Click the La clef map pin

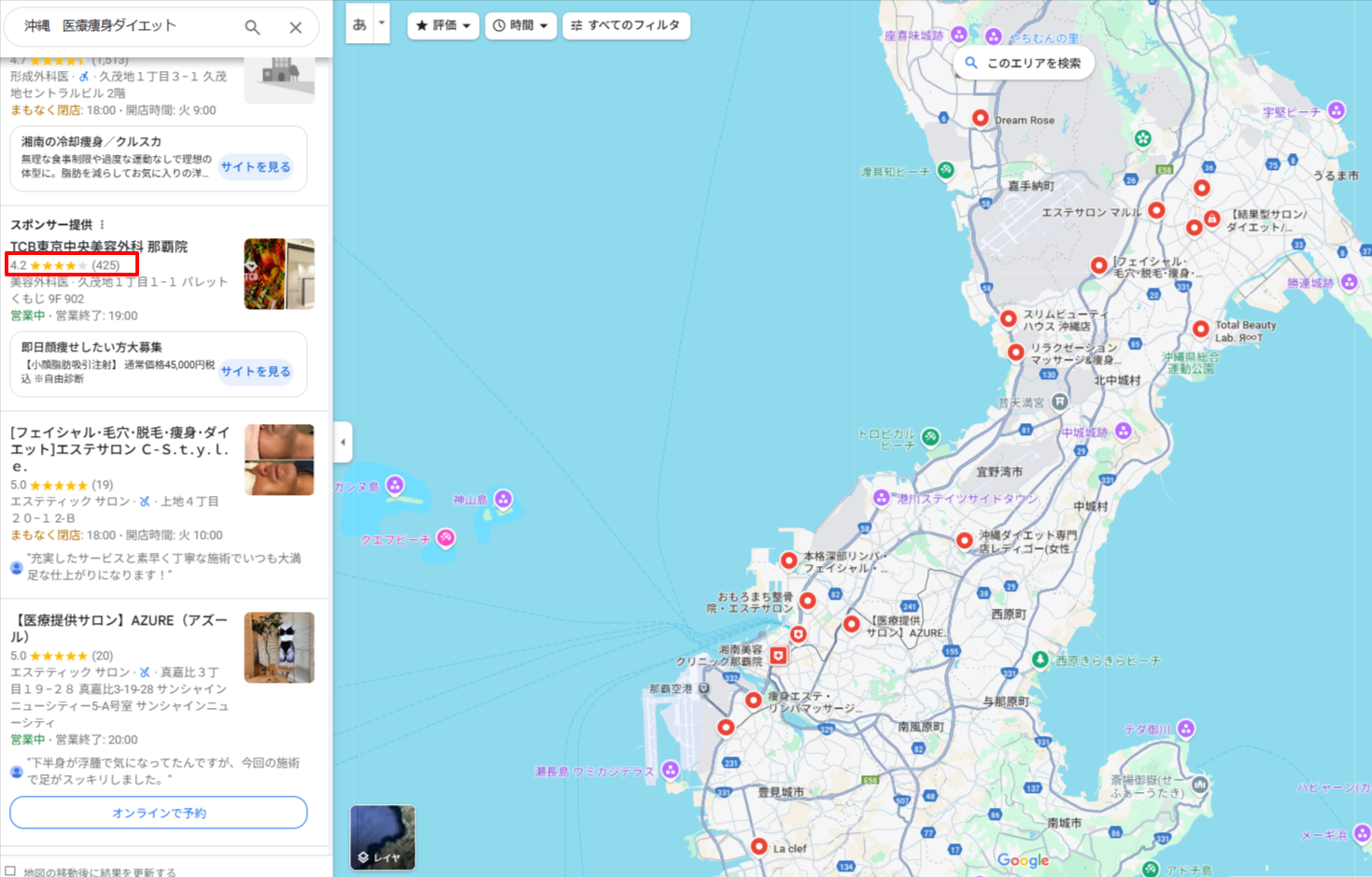[x=758, y=846]
